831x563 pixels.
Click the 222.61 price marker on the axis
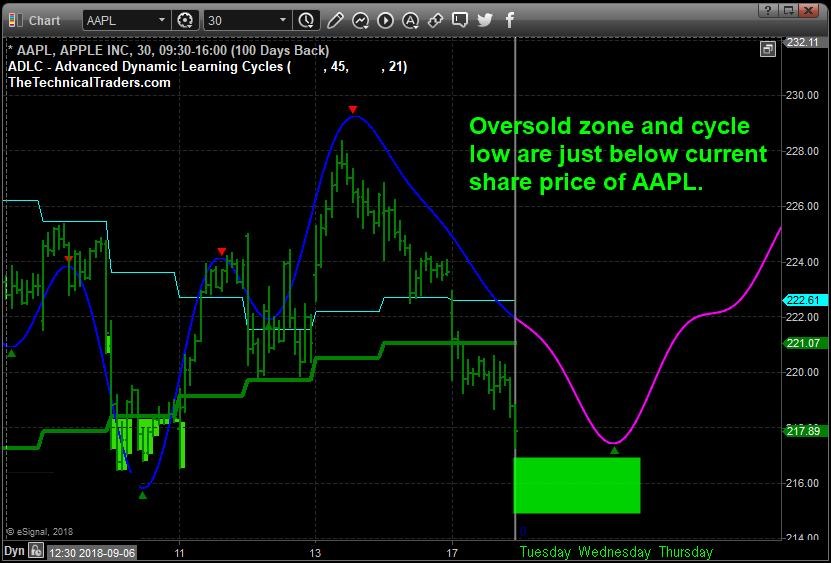[806, 300]
